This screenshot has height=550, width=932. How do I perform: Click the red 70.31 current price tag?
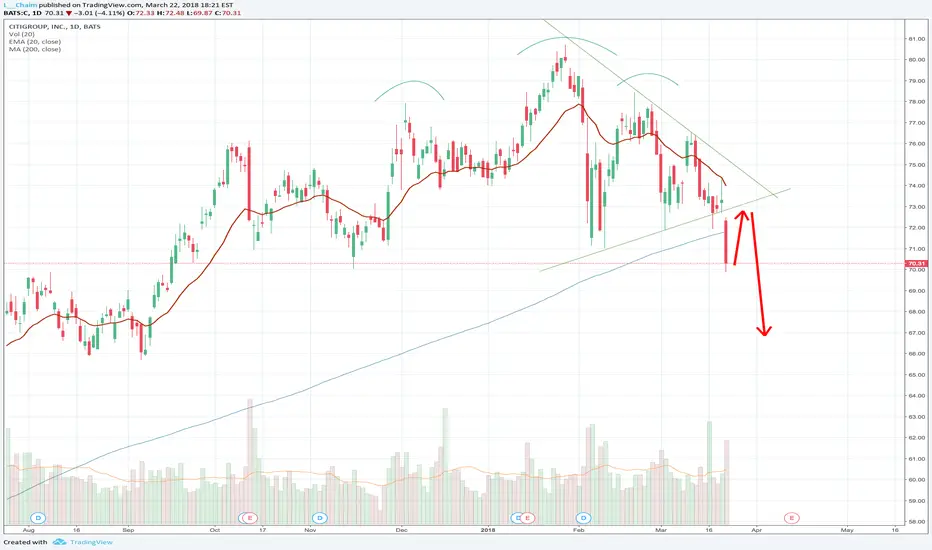click(x=915, y=263)
